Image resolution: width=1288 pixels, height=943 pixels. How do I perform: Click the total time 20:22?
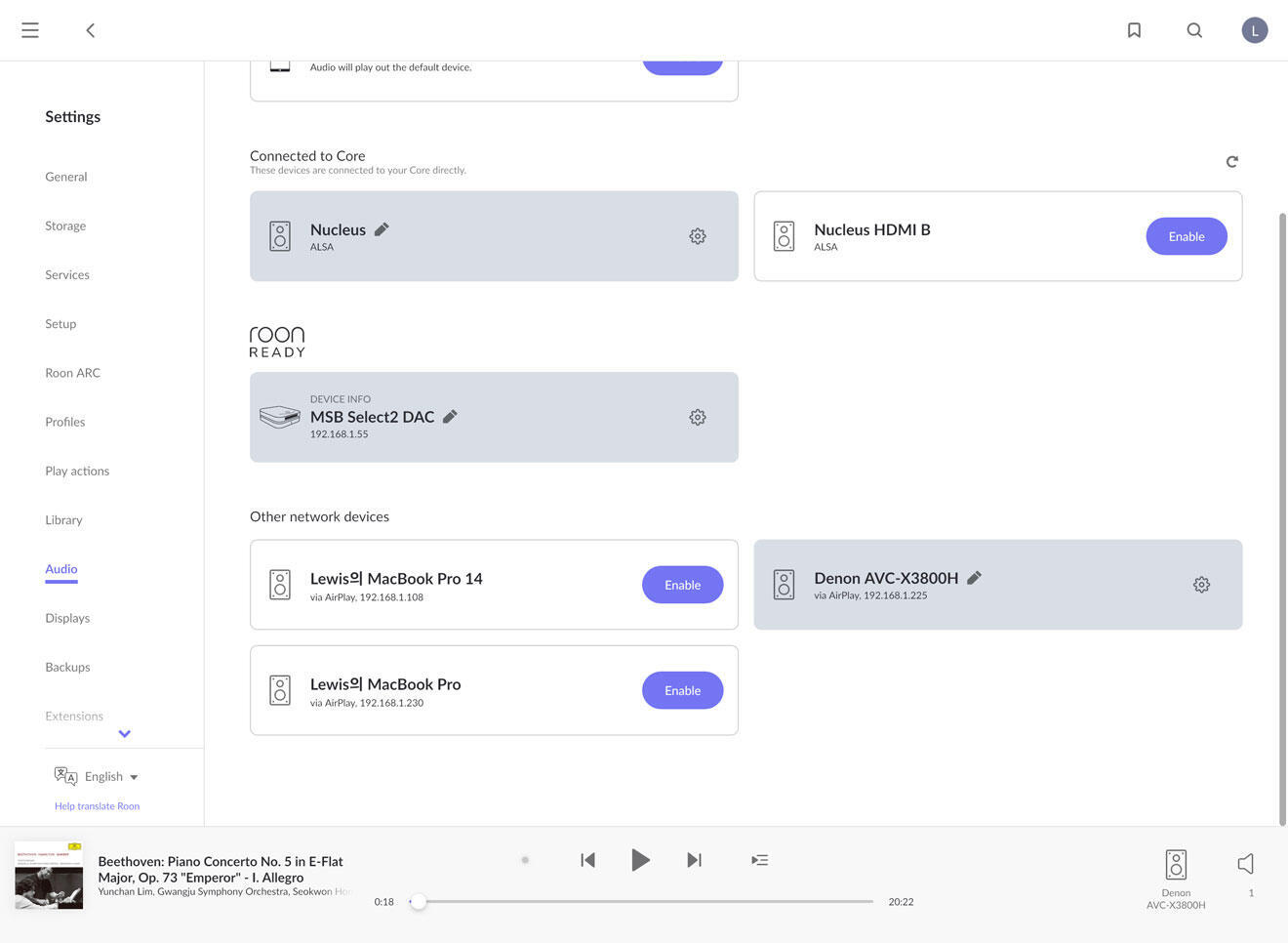901,902
